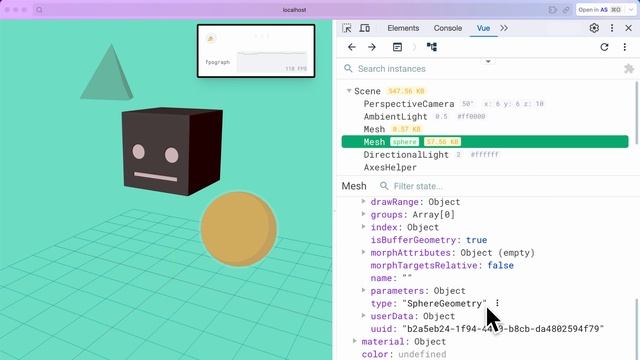Click the sphere tag on Mesh

(x=404, y=142)
